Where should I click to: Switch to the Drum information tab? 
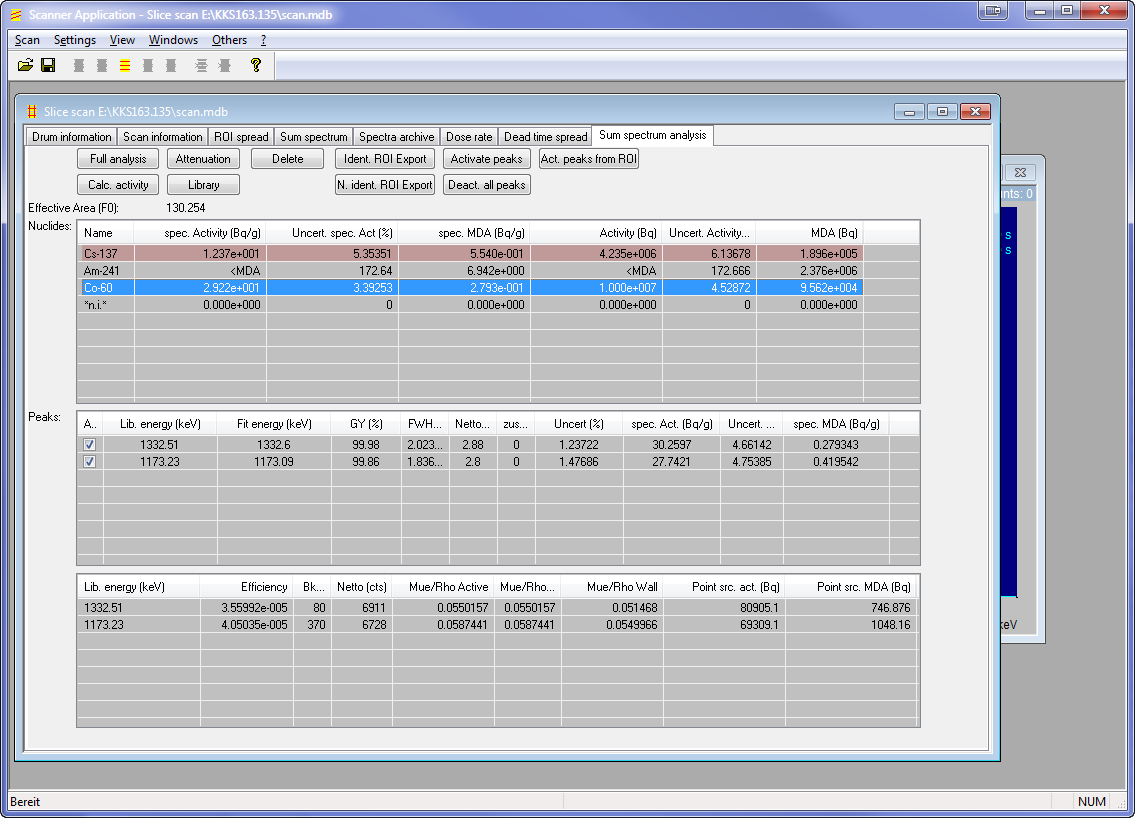[x=72, y=137]
